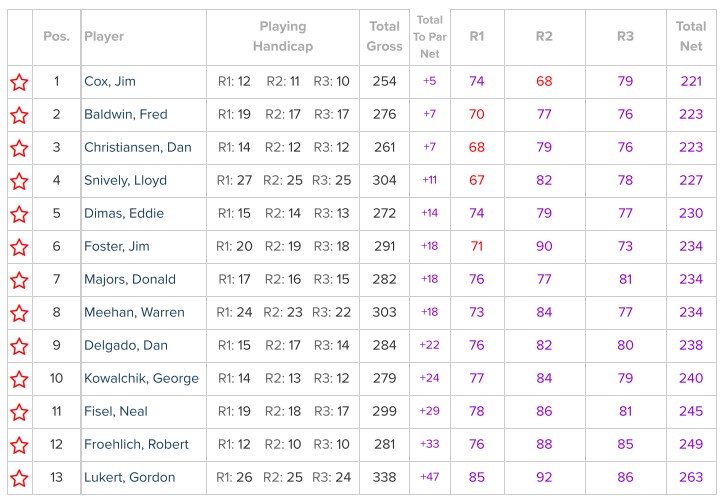The image size is (723, 503).
Task: Click the R2 column header
Action: click(544, 36)
